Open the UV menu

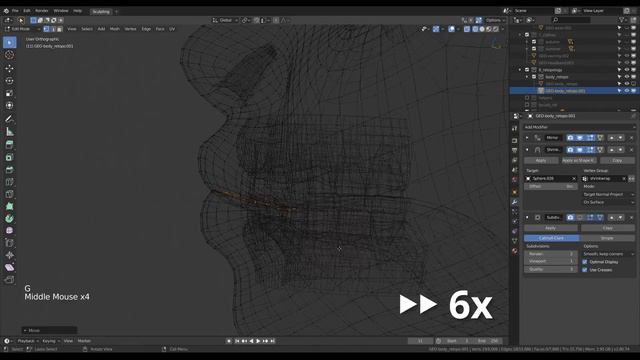coord(172,29)
